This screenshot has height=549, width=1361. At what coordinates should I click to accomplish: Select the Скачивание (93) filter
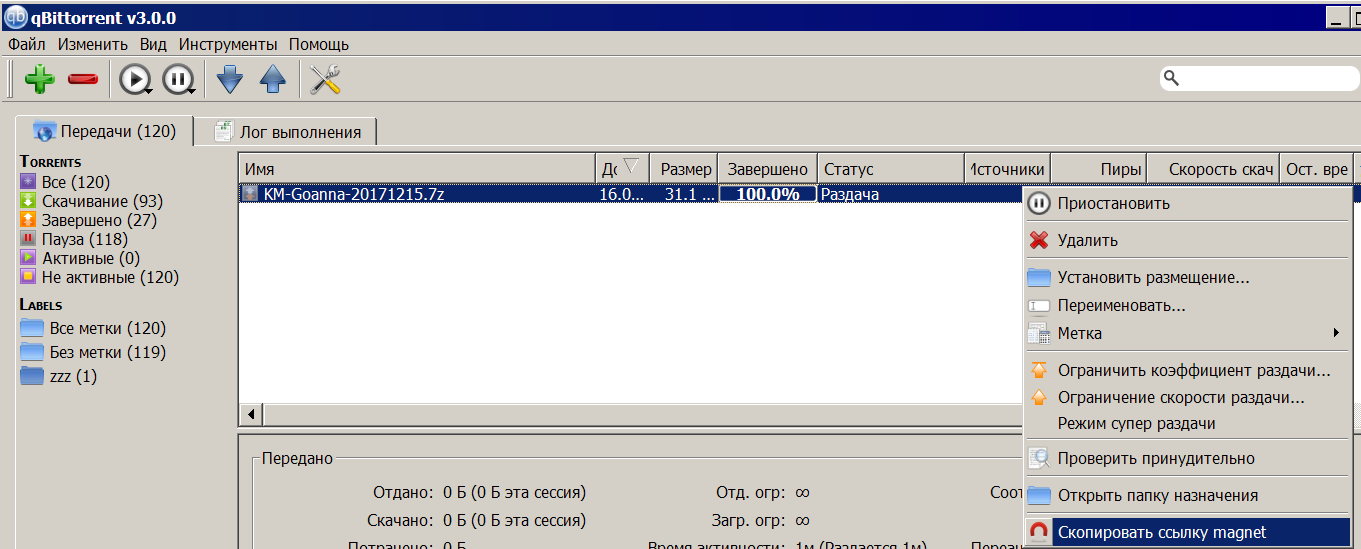91,201
